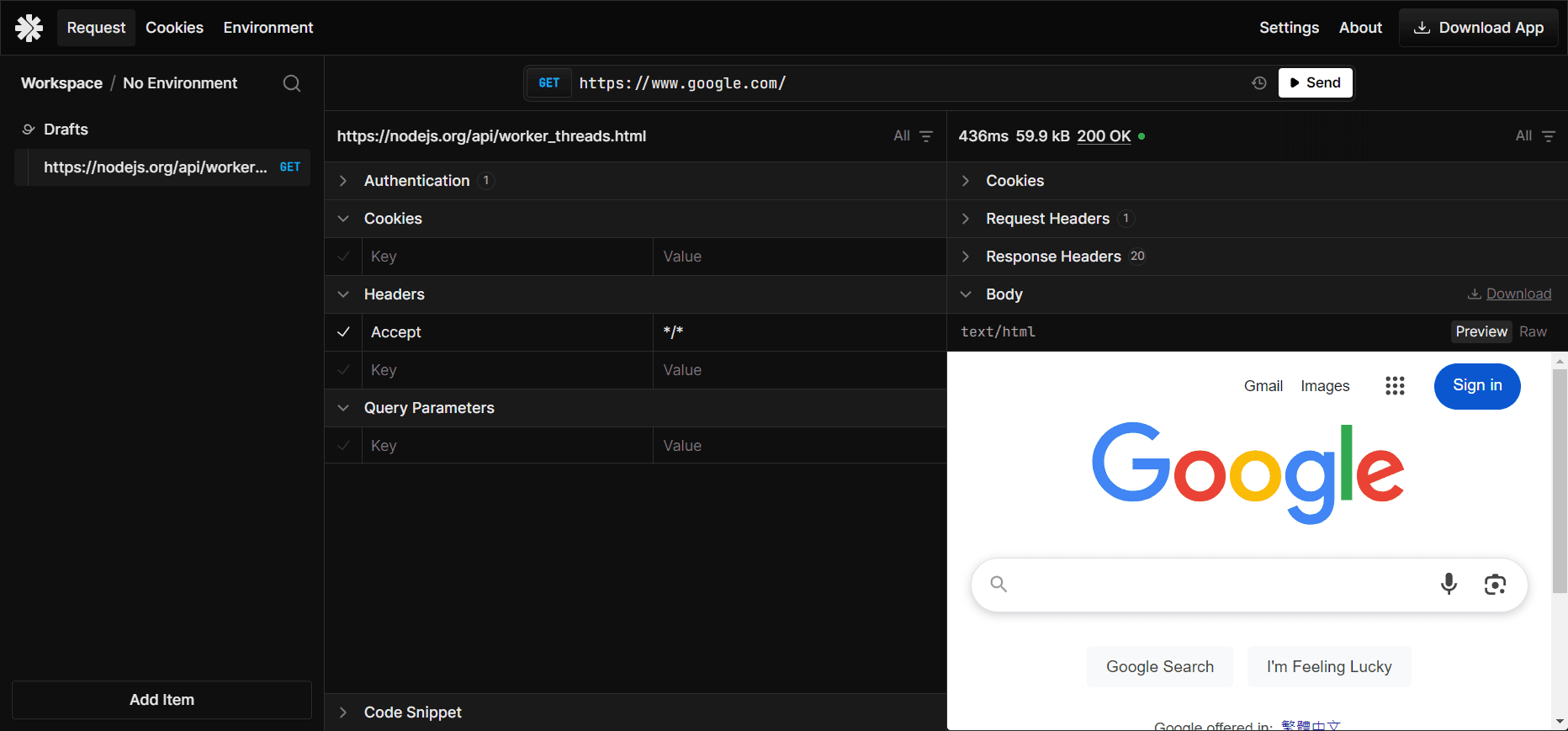Click the I'm Feeling Lucky button
This screenshot has height=731, width=1568.
(1329, 667)
